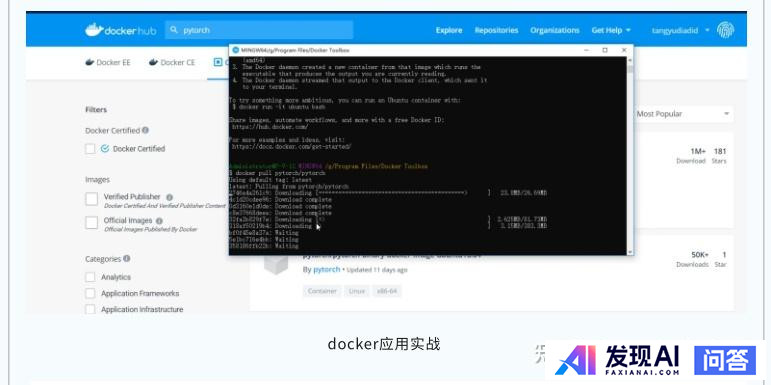771x385 pixels.
Task: Click the Docker EE whale icon
Action: pyautogui.click(x=89, y=62)
